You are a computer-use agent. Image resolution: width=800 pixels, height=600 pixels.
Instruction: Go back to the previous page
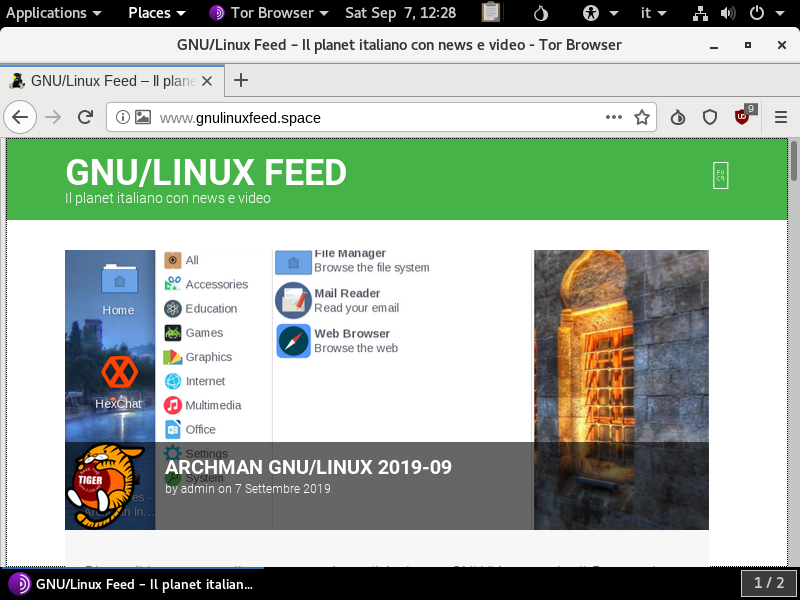pyautogui.click(x=20, y=118)
